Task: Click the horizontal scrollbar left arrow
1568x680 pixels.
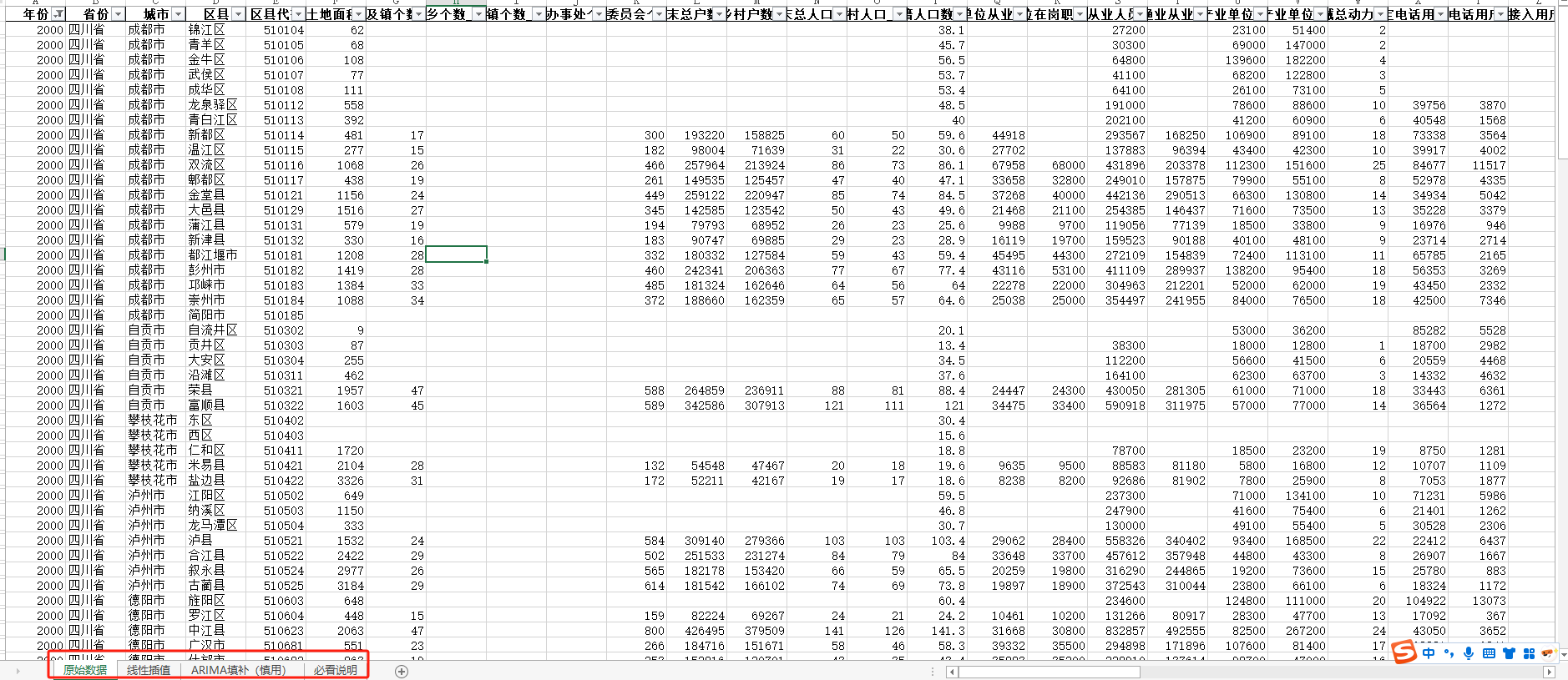Action: point(952,672)
